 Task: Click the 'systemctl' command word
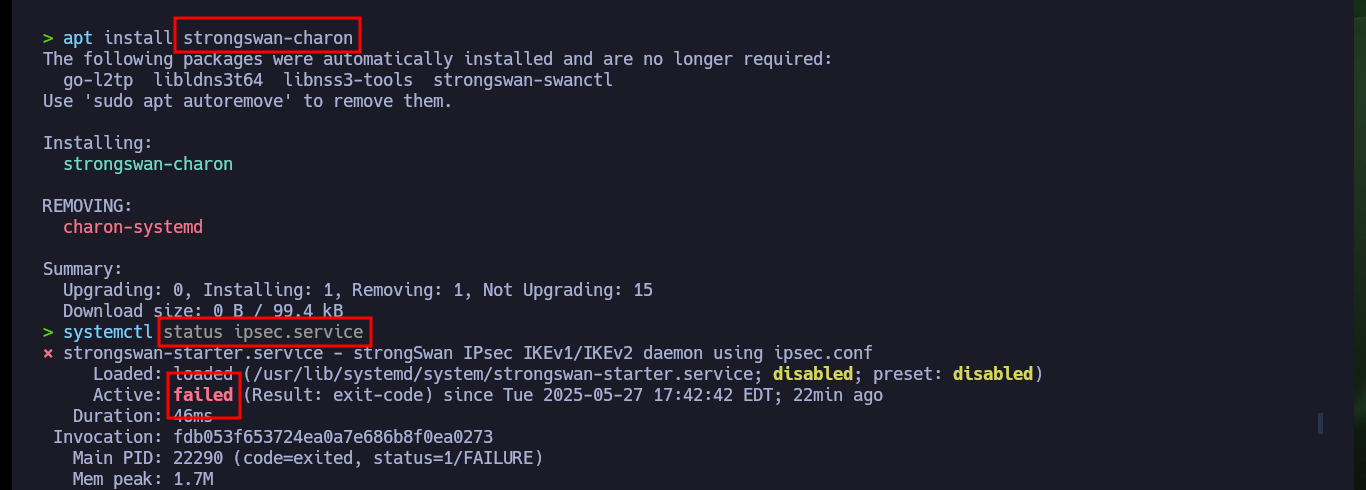pyautogui.click(x=108, y=332)
